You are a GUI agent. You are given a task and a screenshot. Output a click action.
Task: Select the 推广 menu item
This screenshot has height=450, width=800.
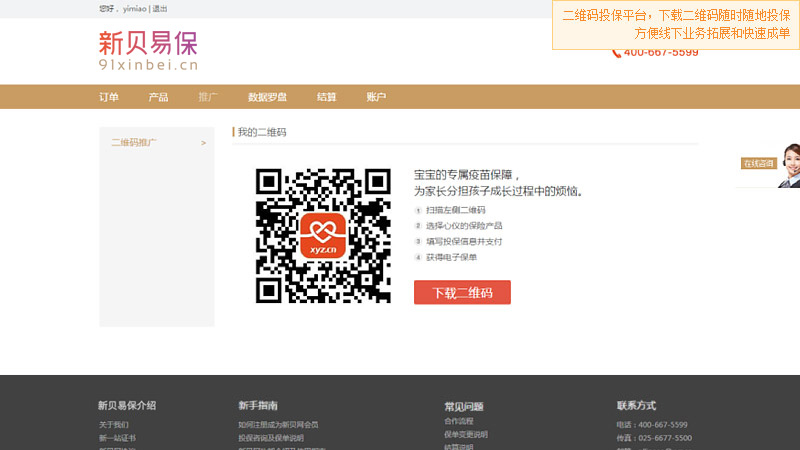tap(208, 97)
